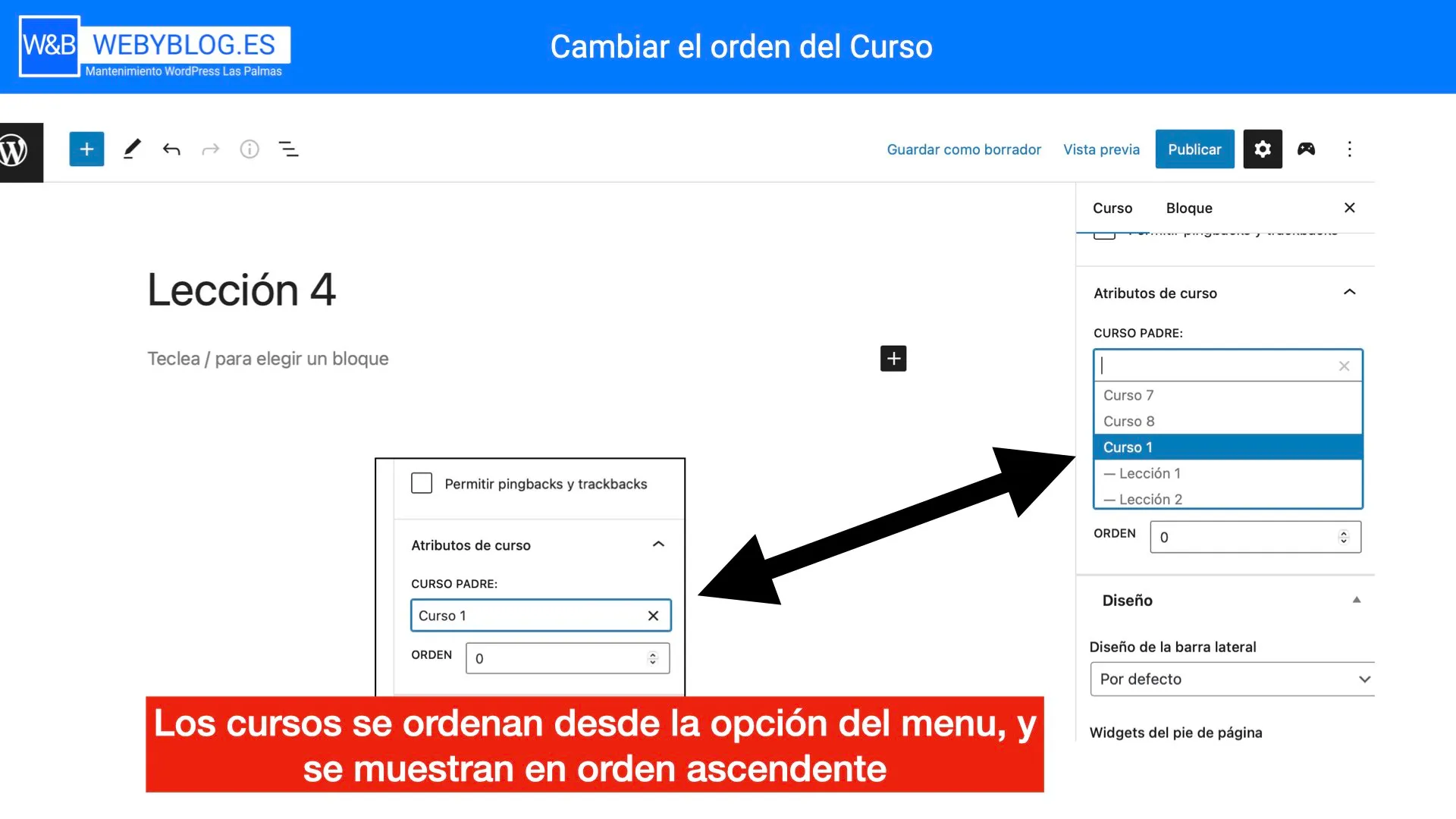Switch to the Bloque tab

1189,208
